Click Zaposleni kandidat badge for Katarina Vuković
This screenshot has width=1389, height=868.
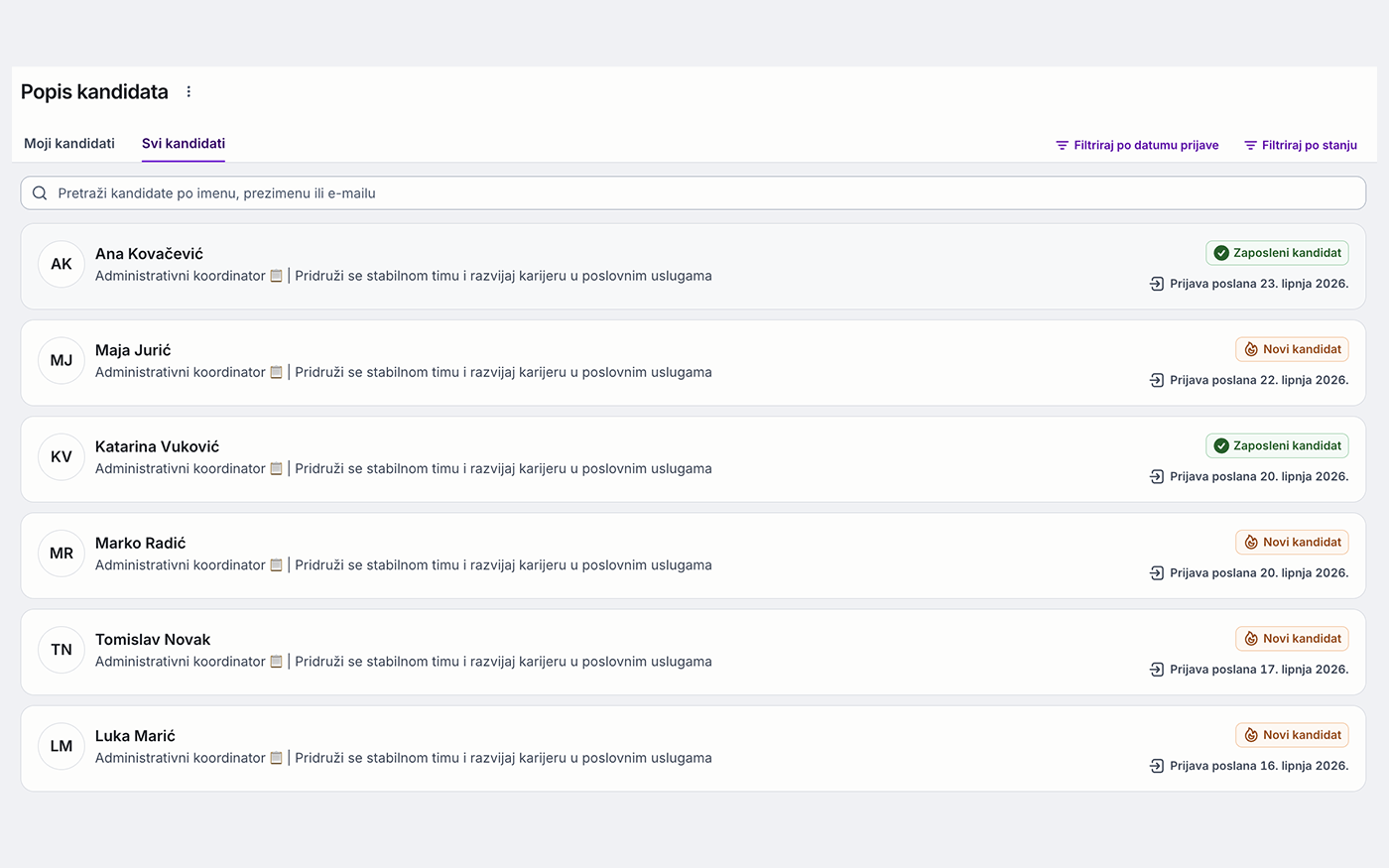coord(1277,445)
